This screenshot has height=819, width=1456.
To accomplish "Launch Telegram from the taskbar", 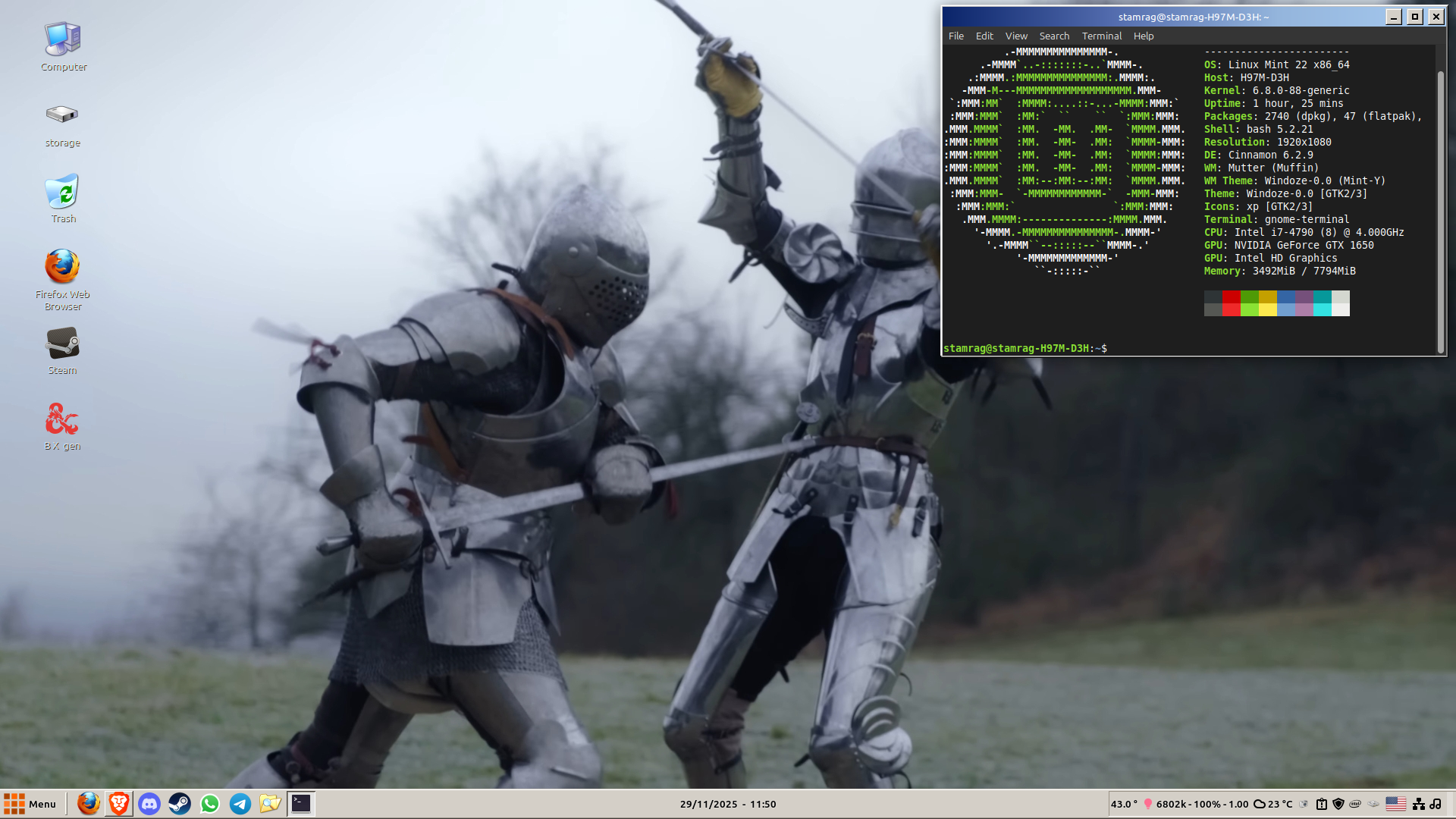I will click(240, 804).
